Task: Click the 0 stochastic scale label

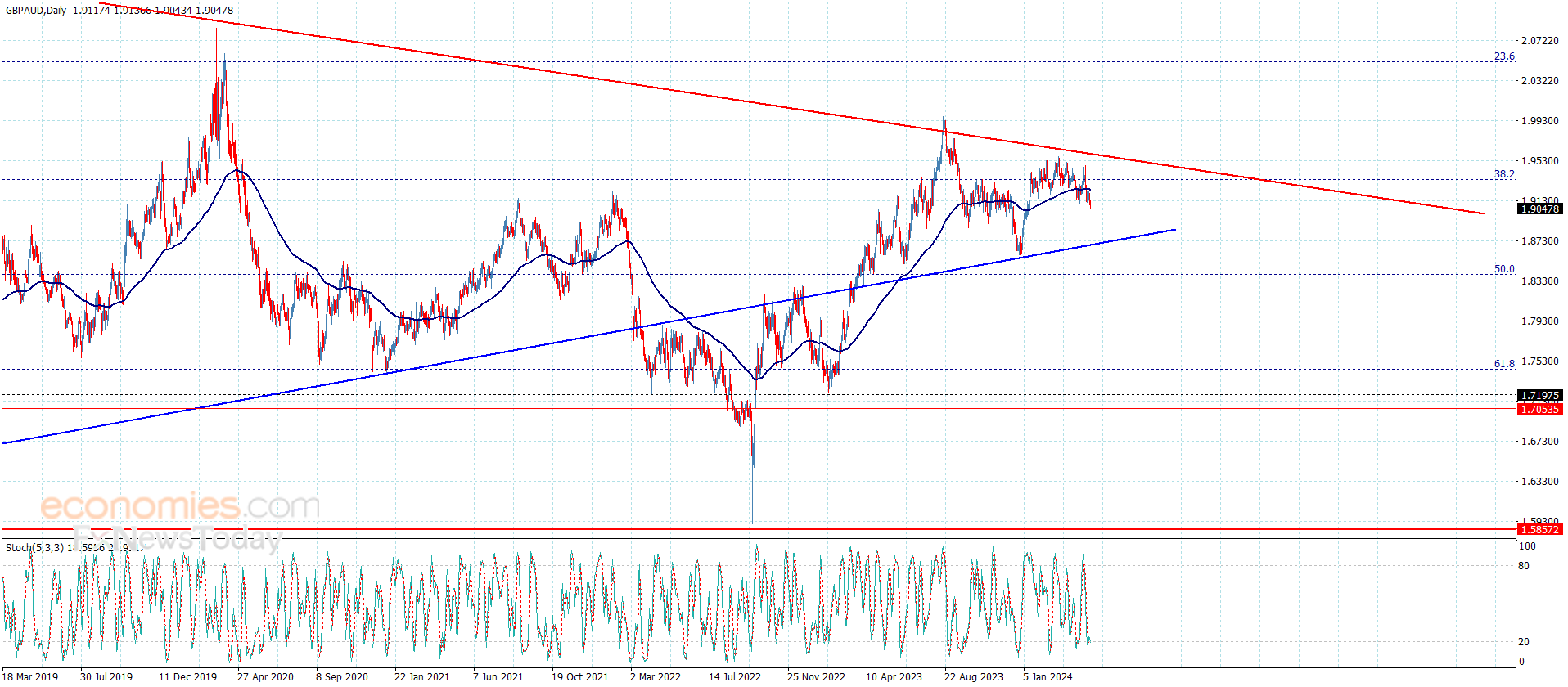Action: click(x=1521, y=662)
